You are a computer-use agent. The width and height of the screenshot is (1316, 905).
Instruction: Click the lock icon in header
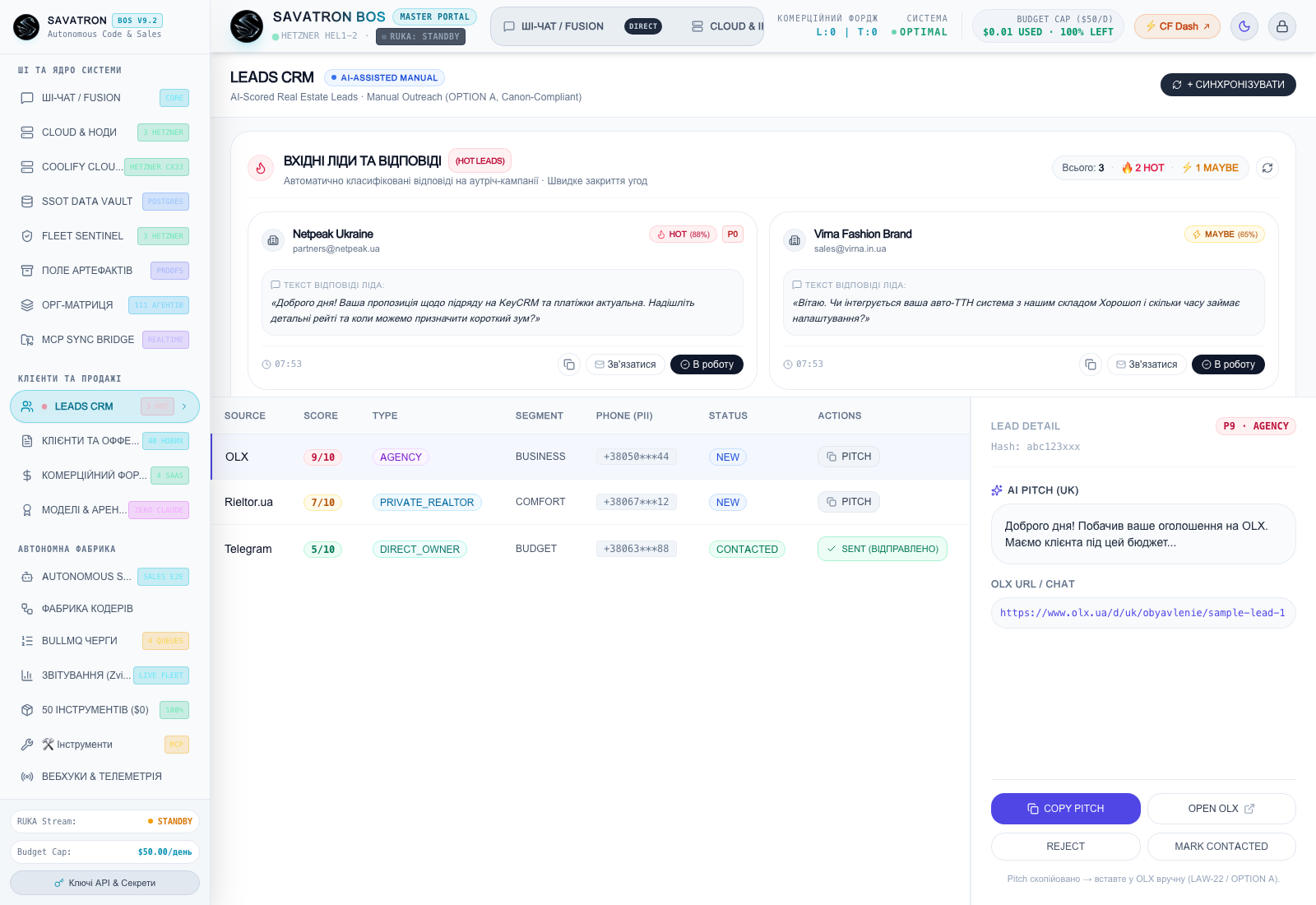[1282, 26]
